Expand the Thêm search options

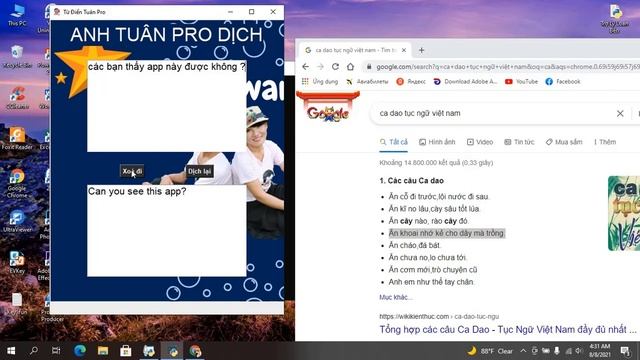tap(605, 142)
